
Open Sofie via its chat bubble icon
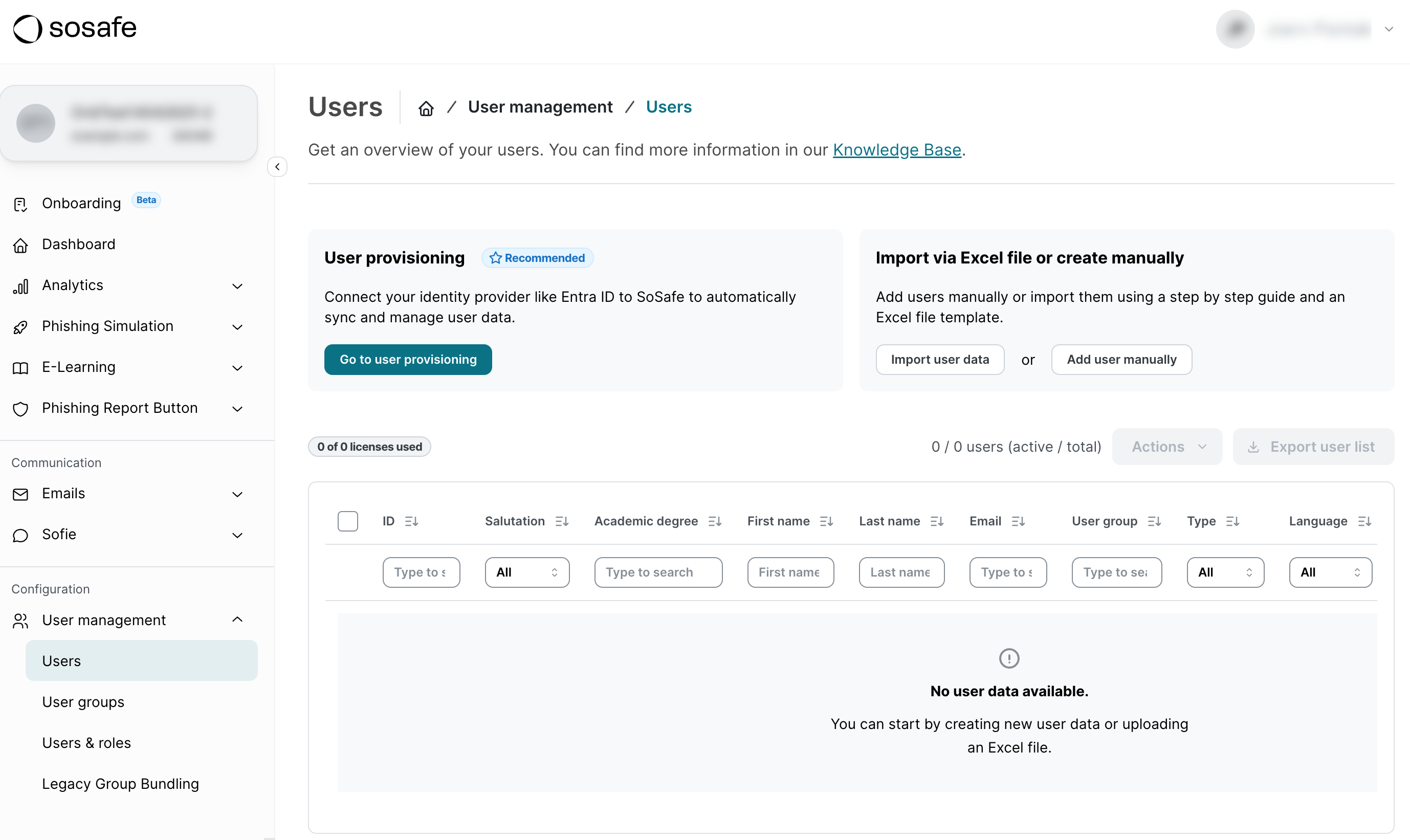[21, 536]
